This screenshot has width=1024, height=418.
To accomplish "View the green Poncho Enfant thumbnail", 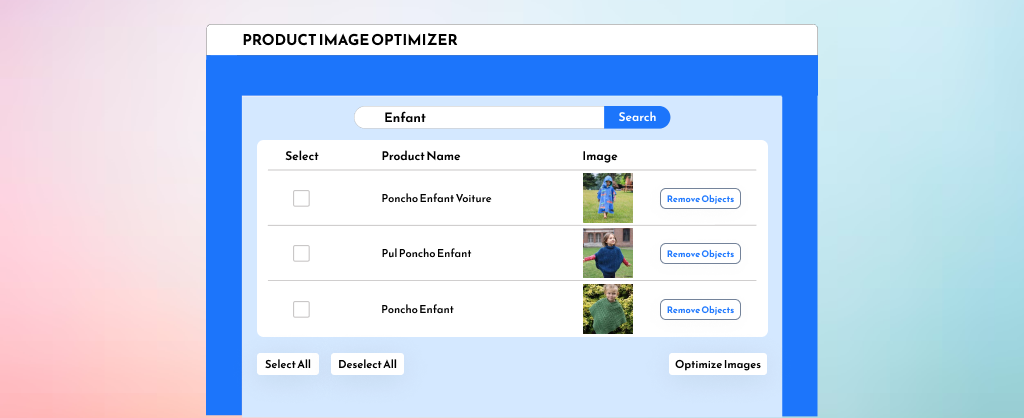I will tap(608, 309).
